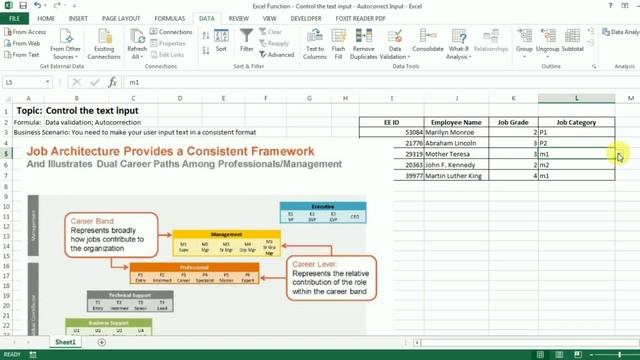This screenshot has width=640, height=360.
Task: Select cell with Marilyn Monroe
Action: point(456,132)
